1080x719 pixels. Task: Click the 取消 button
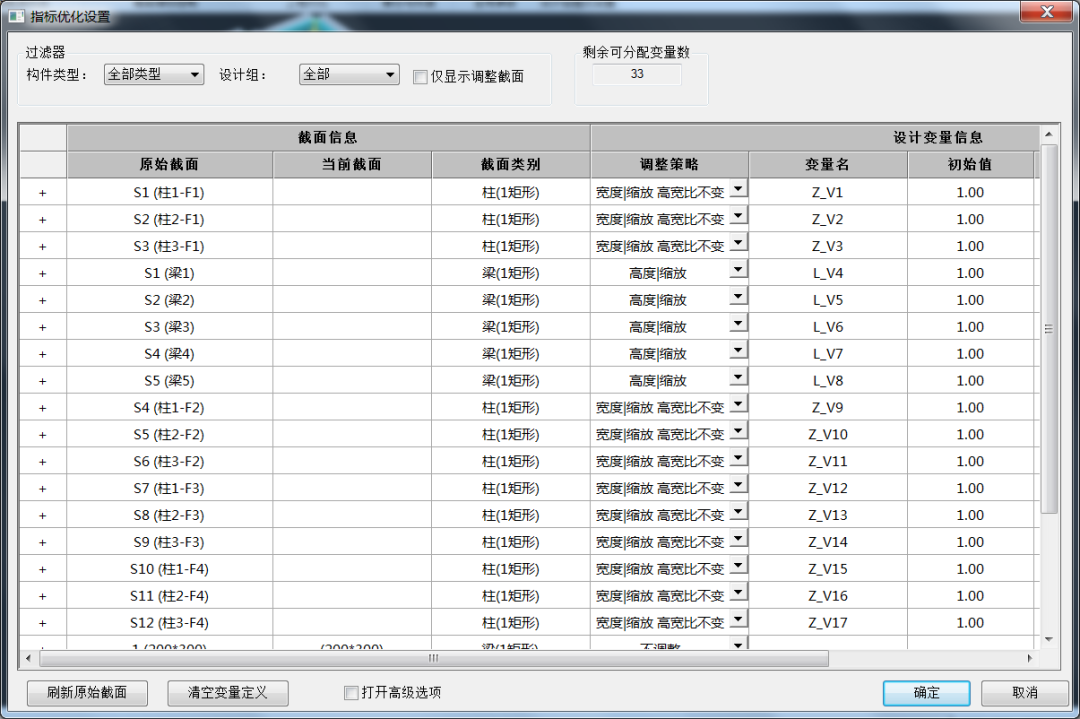click(1023, 693)
